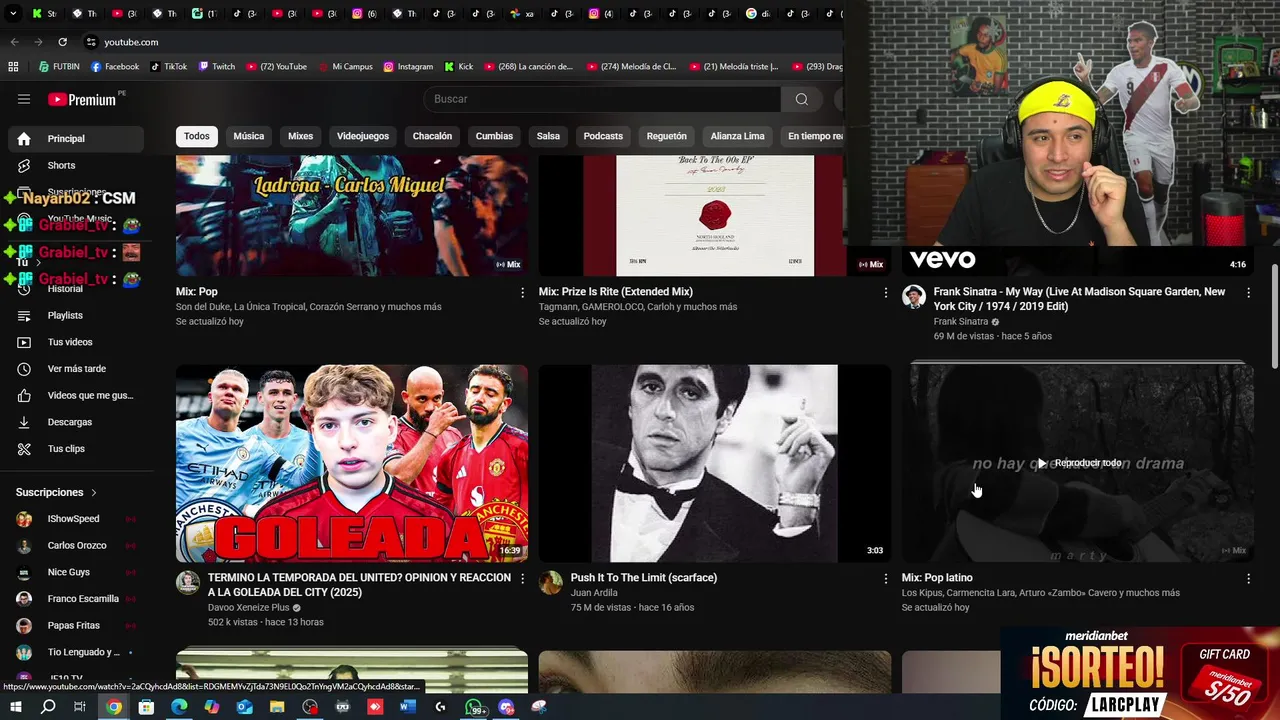Viewport: 1280px width, 720px height.
Task: Open the Windows Start menu
Action: tap(15, 707)
